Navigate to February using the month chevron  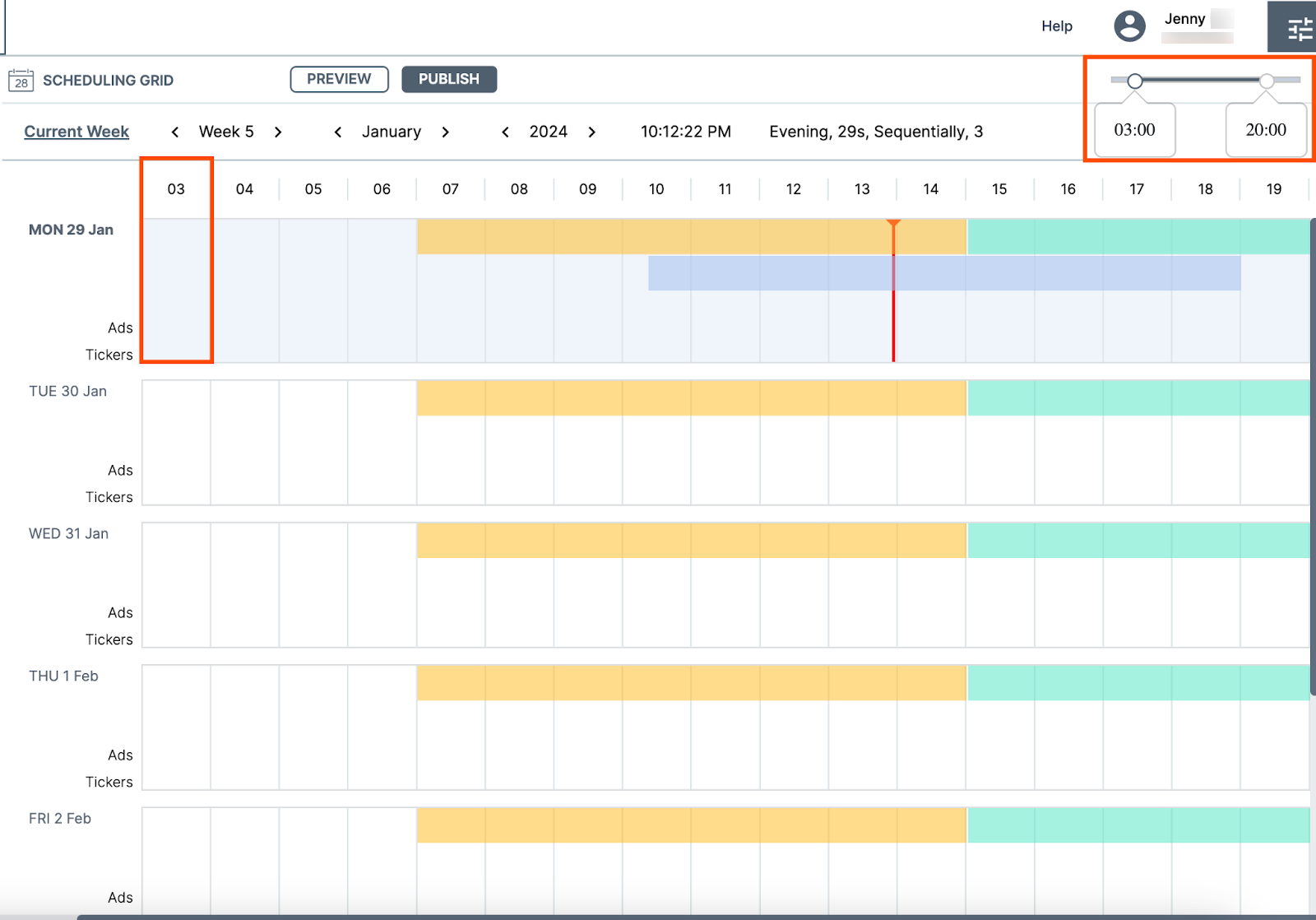[445, 132]
